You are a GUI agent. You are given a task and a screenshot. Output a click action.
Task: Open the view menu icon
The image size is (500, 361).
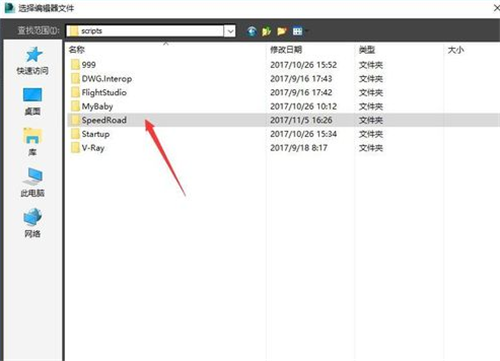point(297,31)
